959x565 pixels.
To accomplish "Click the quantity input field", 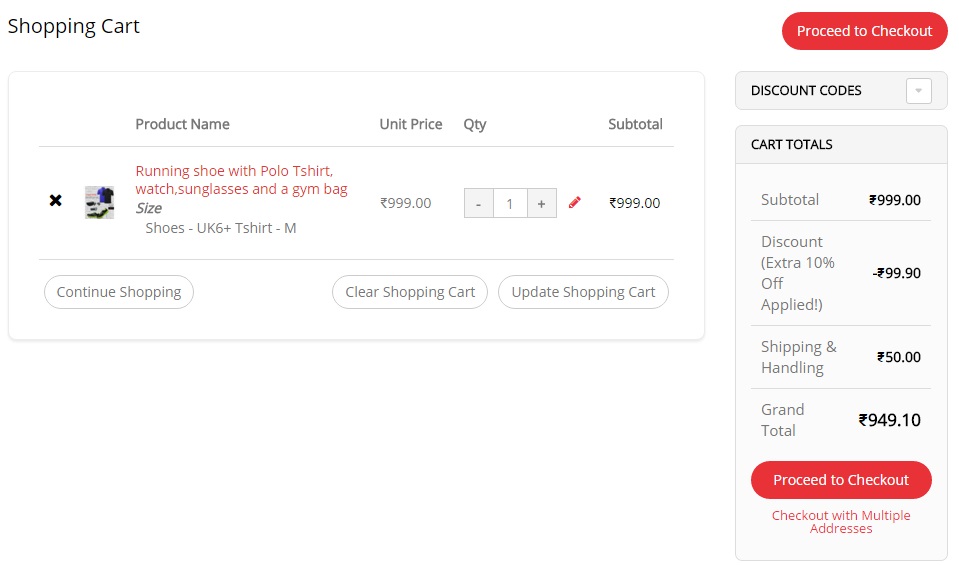I will click(x=510, y=203).
